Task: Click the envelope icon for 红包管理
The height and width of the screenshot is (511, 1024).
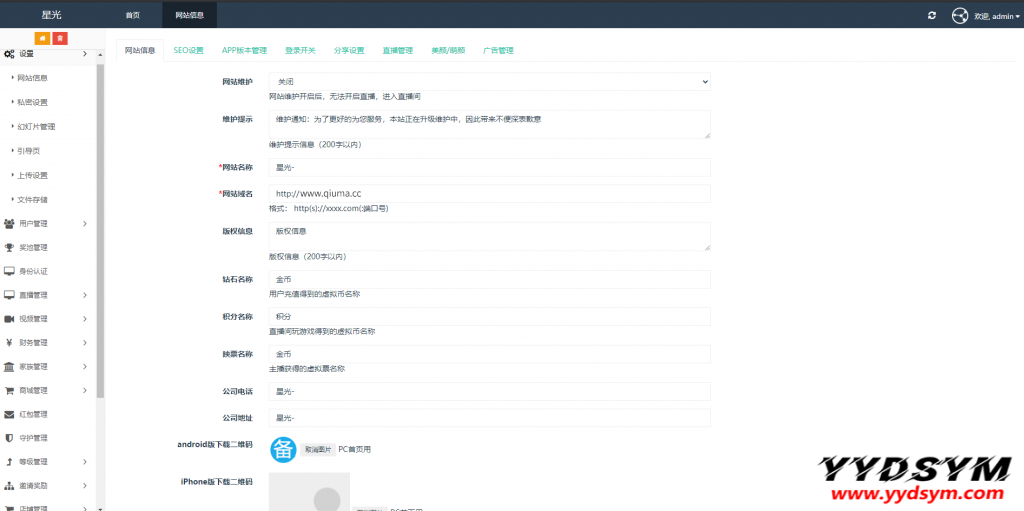Action: click(x=9, y=414)
